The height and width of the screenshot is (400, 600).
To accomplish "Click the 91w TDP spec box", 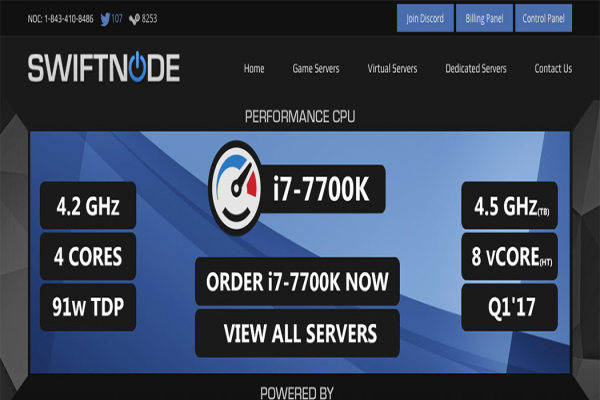I will click(x=88, y=307).
